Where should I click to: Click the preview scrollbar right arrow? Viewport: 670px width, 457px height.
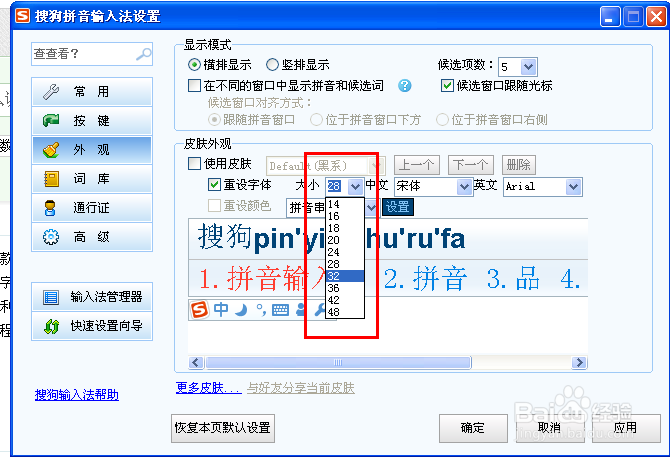[x=579, y=363]
